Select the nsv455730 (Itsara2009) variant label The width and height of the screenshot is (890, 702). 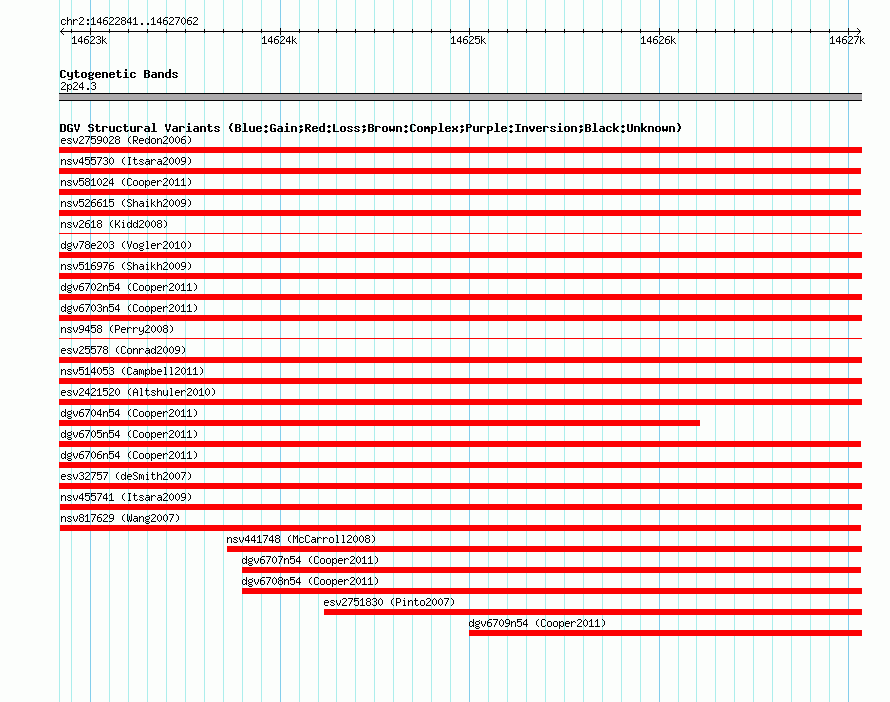pyautogui.click(x=126, y=161)
